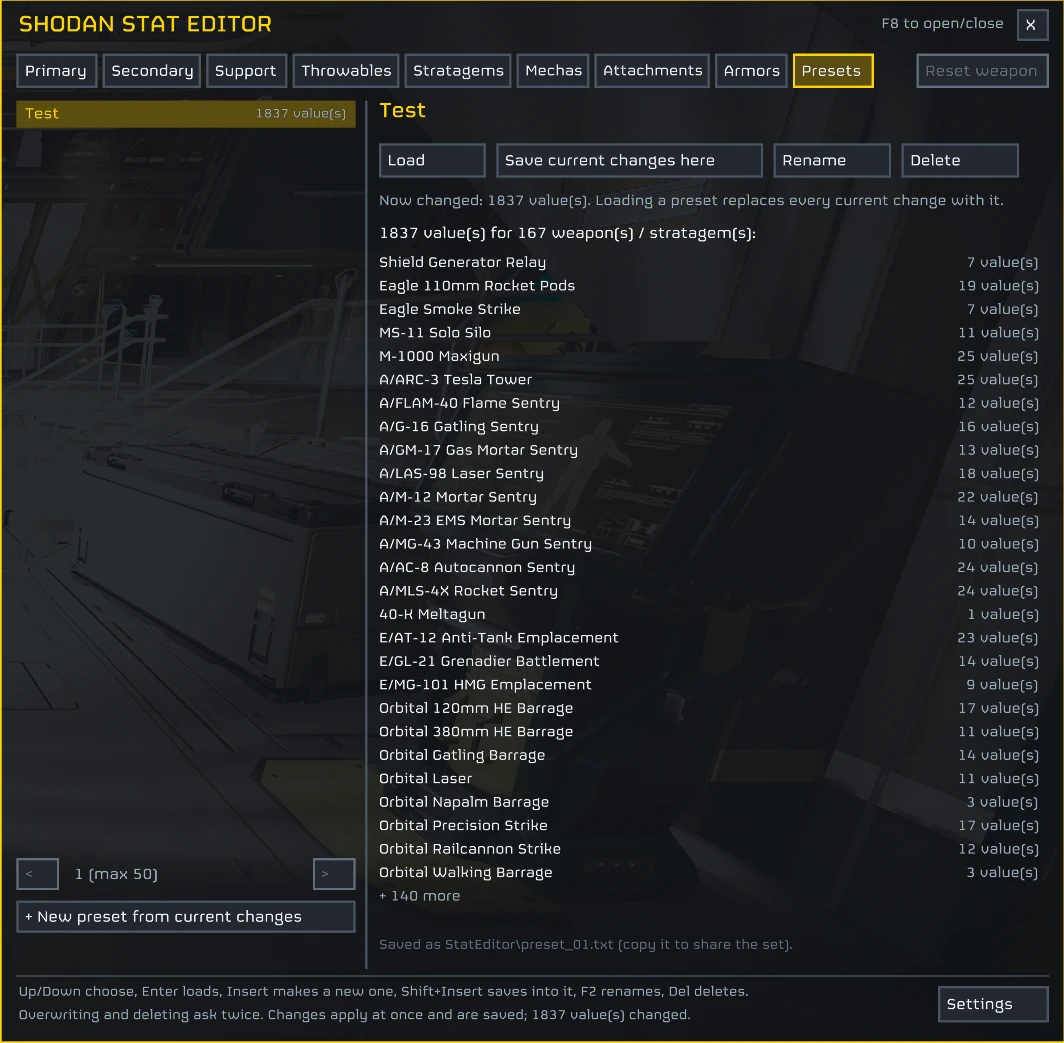
Task: Rename the Test preset
Action: tap(831, 160)
